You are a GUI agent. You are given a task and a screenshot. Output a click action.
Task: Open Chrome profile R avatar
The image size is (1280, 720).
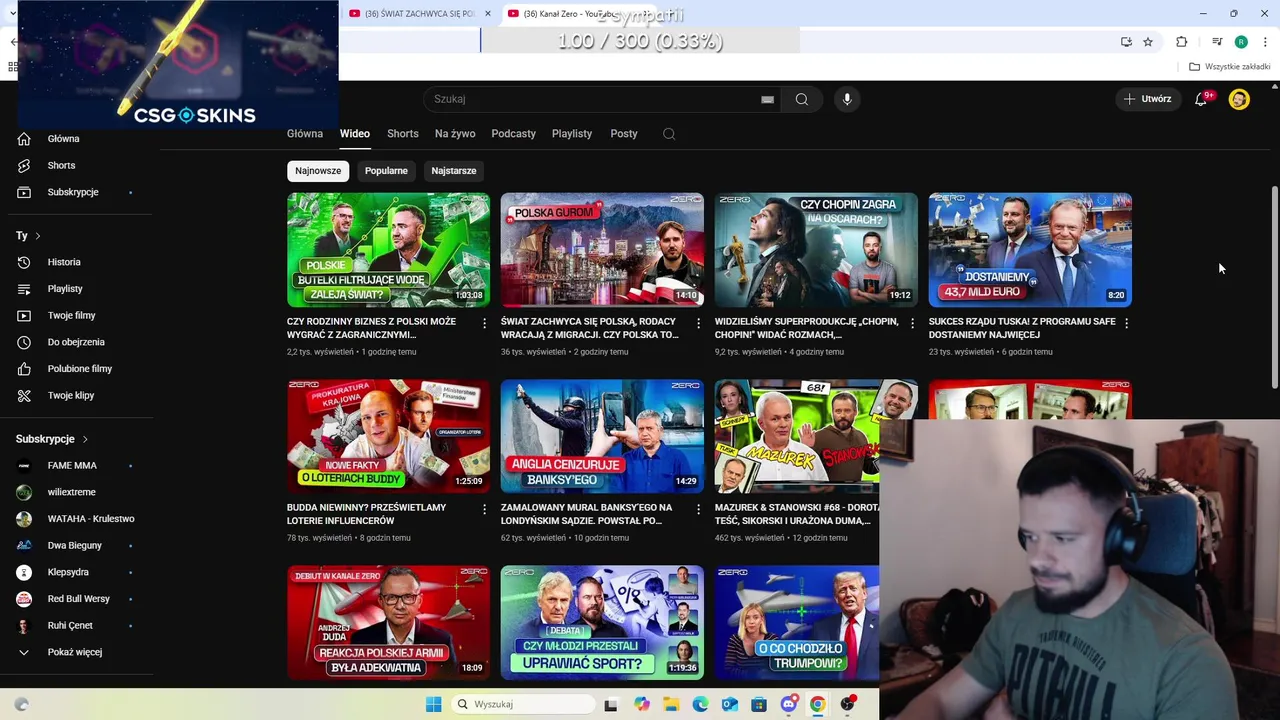tap(1241, 42)
